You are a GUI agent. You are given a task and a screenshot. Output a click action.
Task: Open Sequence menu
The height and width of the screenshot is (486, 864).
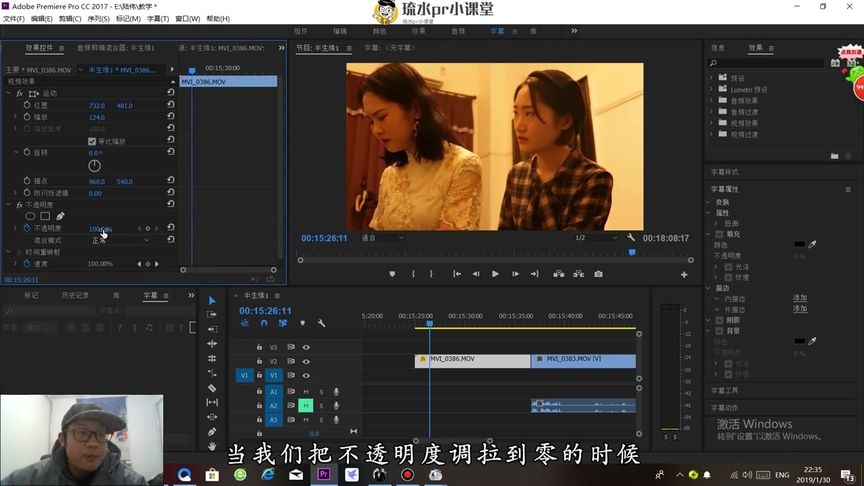pos(99,19)
